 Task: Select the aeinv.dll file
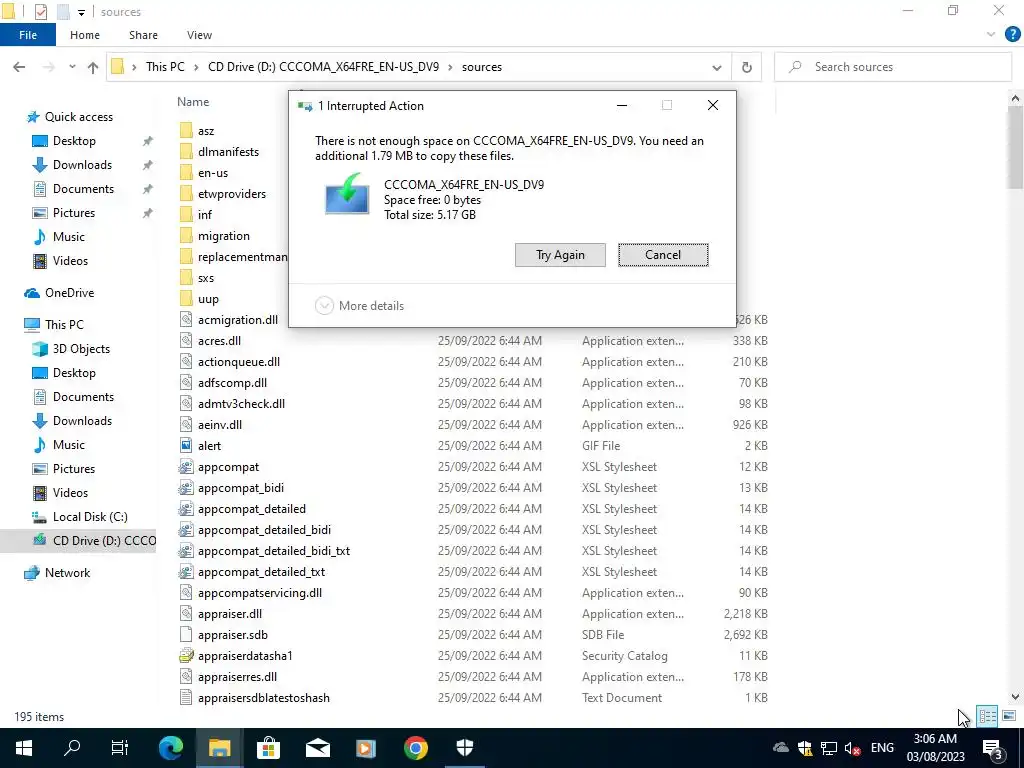[x=219, y=424]
